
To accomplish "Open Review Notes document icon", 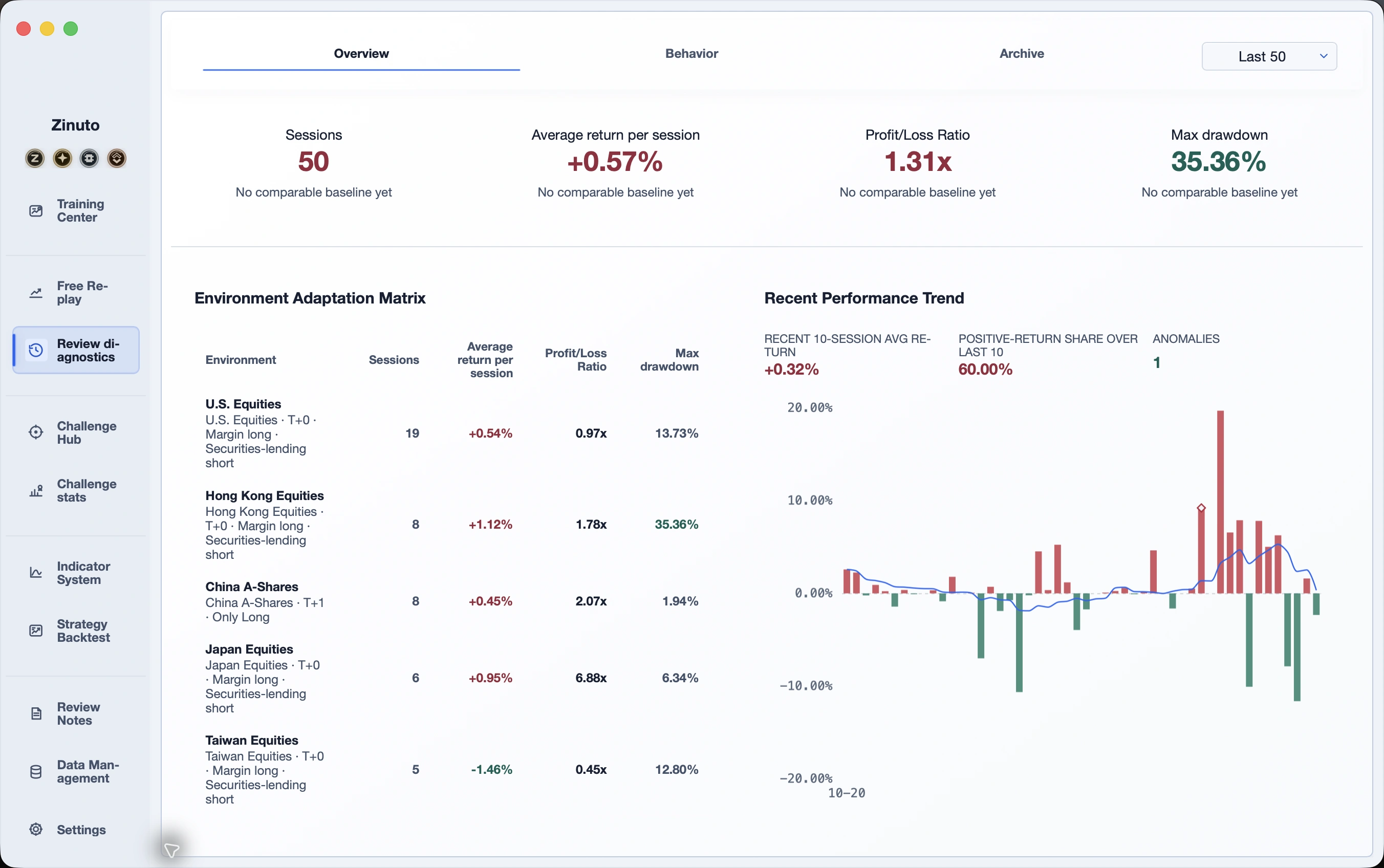I will (36, 713).
